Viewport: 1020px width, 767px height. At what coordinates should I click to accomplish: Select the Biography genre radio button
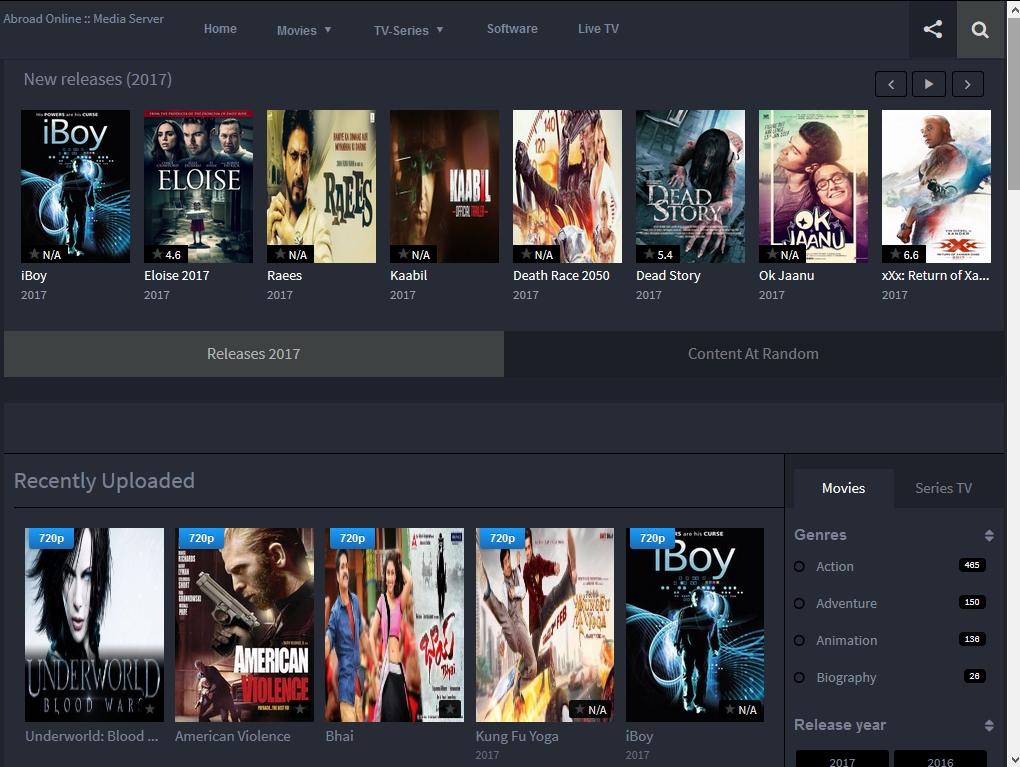(799, 678)
